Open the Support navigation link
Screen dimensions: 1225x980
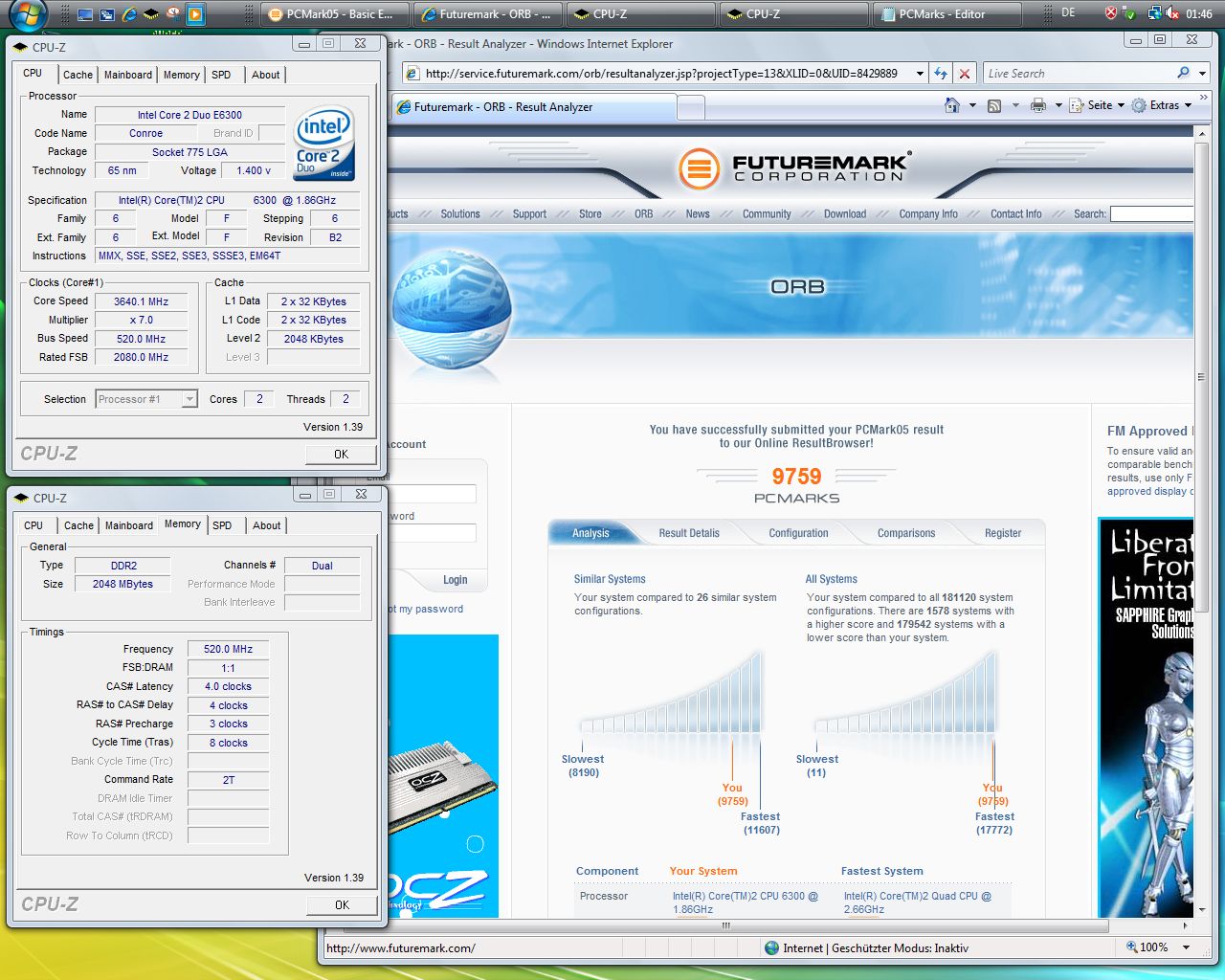point(529,214)
